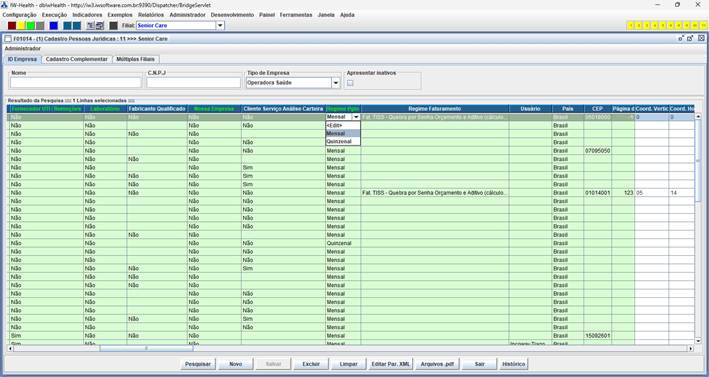Viewport: 709px width, 377px height.
Task: Click the Regime Faturamento column header
Action: tap(435, 109)
